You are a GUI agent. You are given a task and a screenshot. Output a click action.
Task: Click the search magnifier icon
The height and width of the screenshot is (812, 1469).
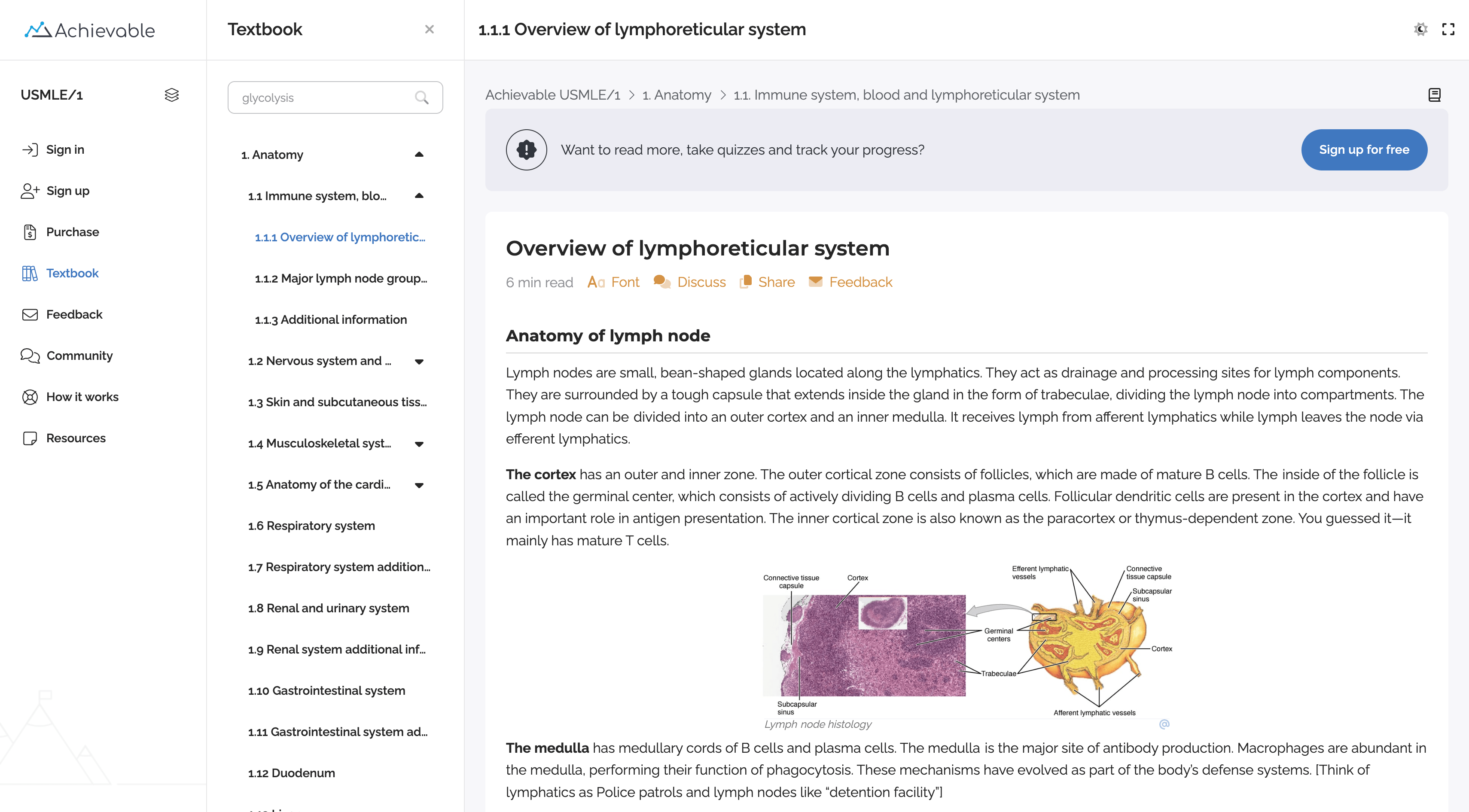pyautogui.click(x=421, y=97)
